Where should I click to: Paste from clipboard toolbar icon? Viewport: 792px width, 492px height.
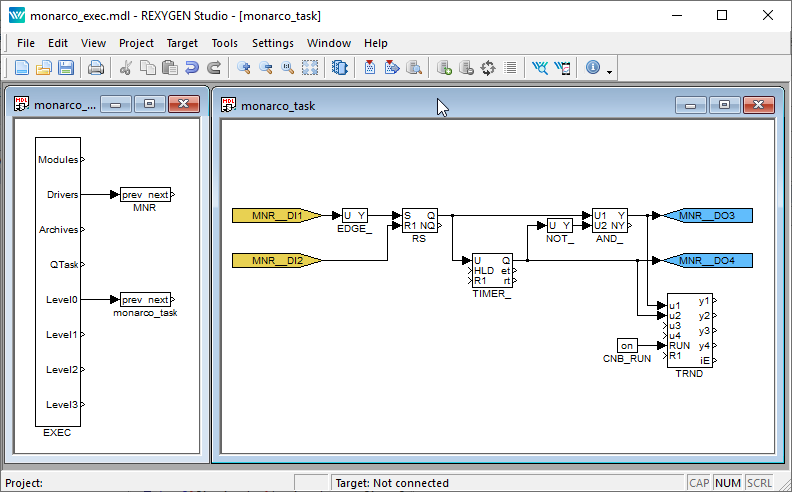[170, 68]
